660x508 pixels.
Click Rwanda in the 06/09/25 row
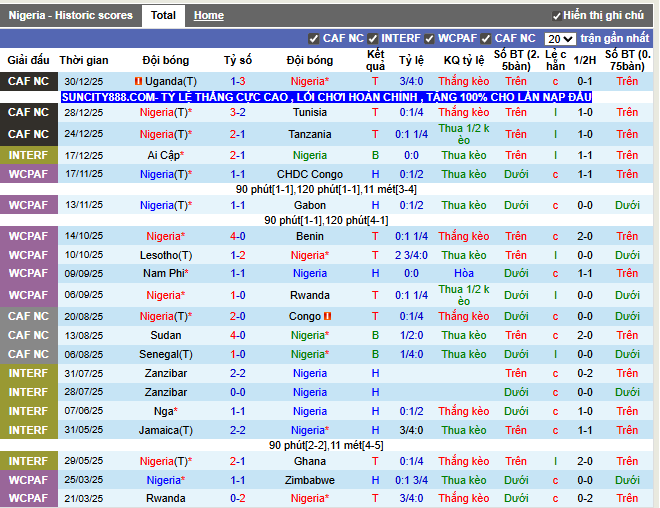pos(310,295)
